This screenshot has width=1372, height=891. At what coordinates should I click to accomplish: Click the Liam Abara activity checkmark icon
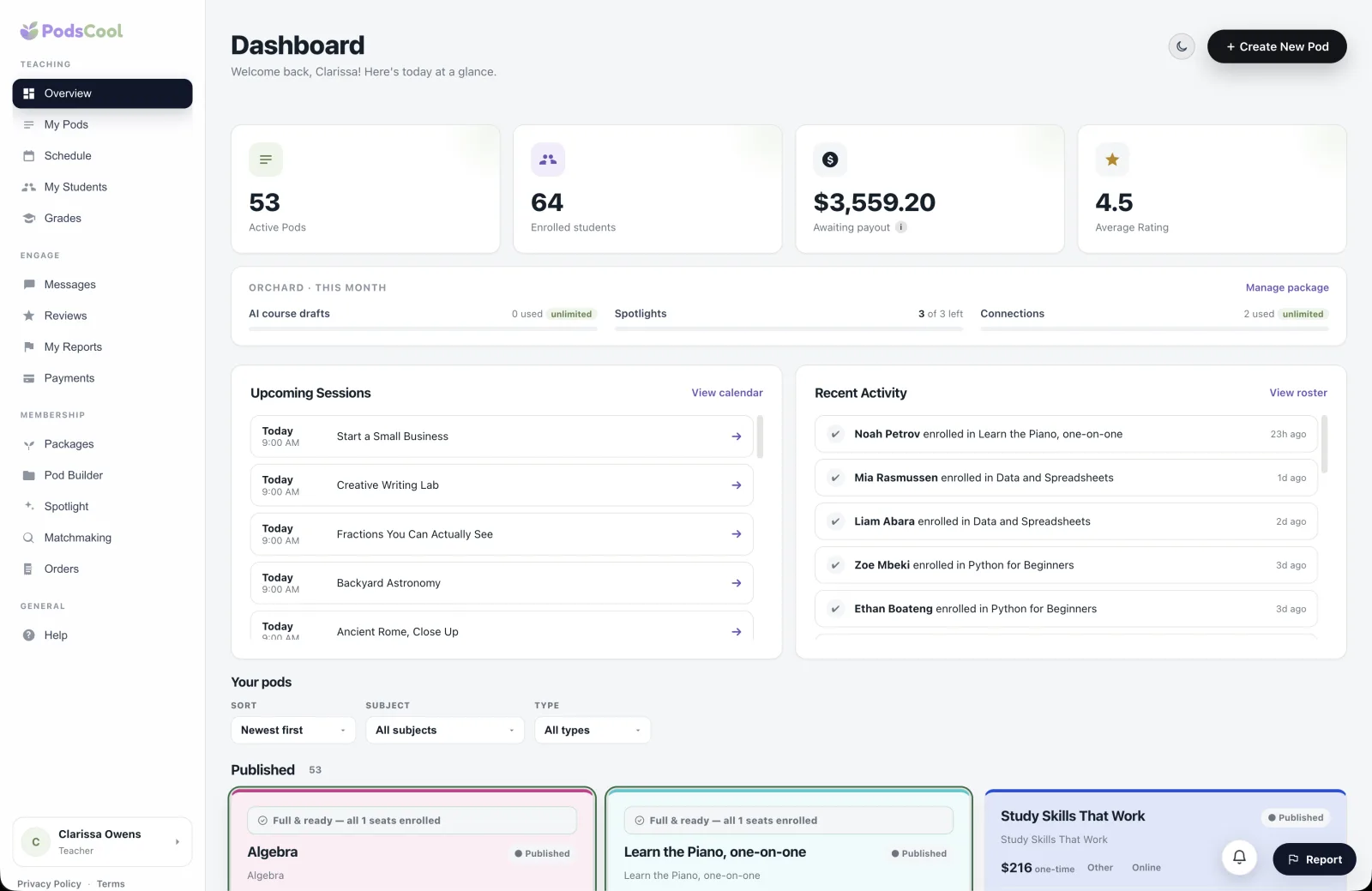pyautogui.click(x=835, y=521)
